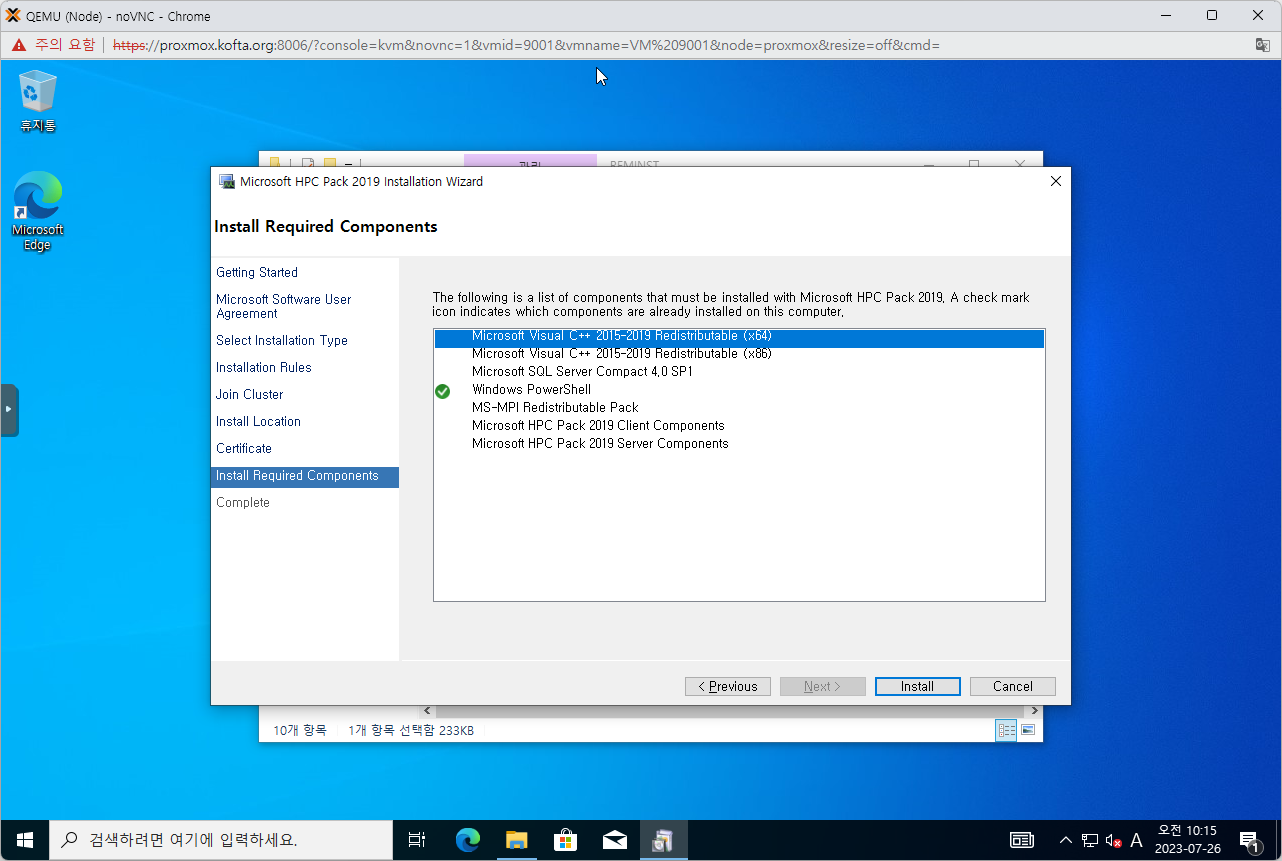This screenshot has height=861, width=1282.
Task: Cancel the HPC Pack installation
Action: pos(1012,686)
